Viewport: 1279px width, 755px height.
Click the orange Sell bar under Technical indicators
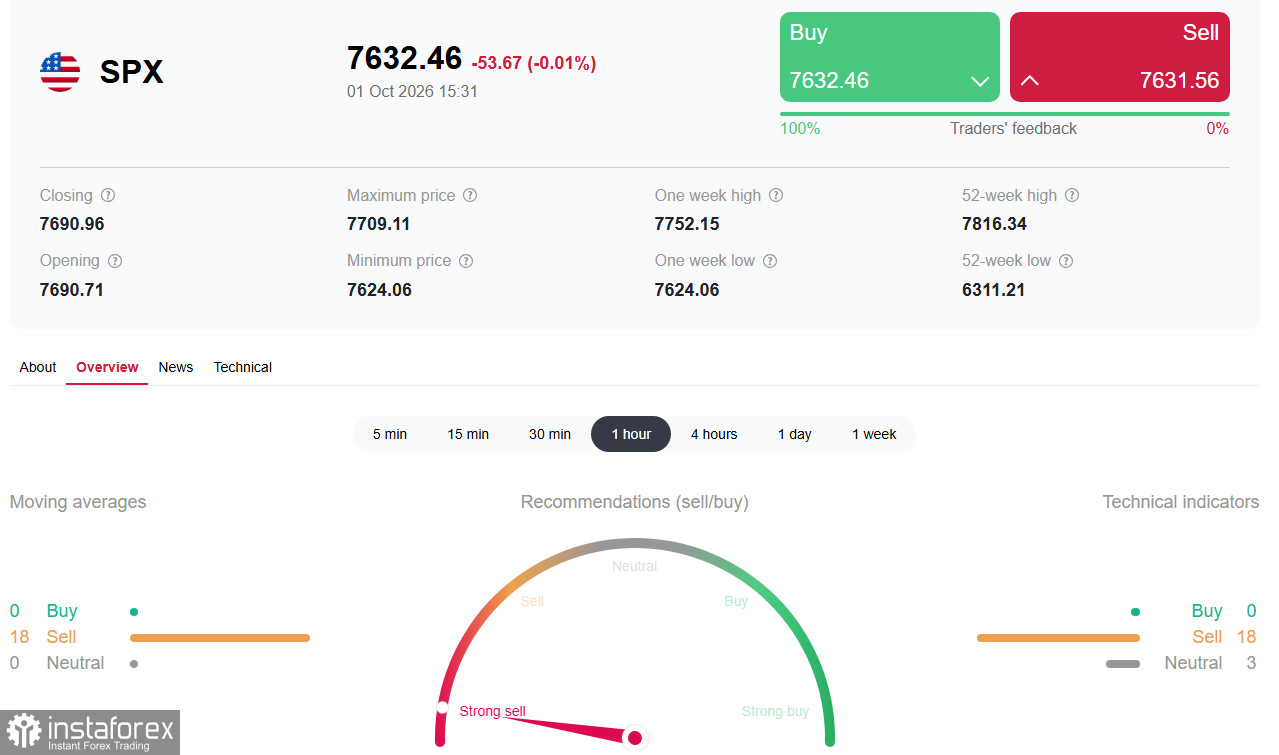point(1058,637)
